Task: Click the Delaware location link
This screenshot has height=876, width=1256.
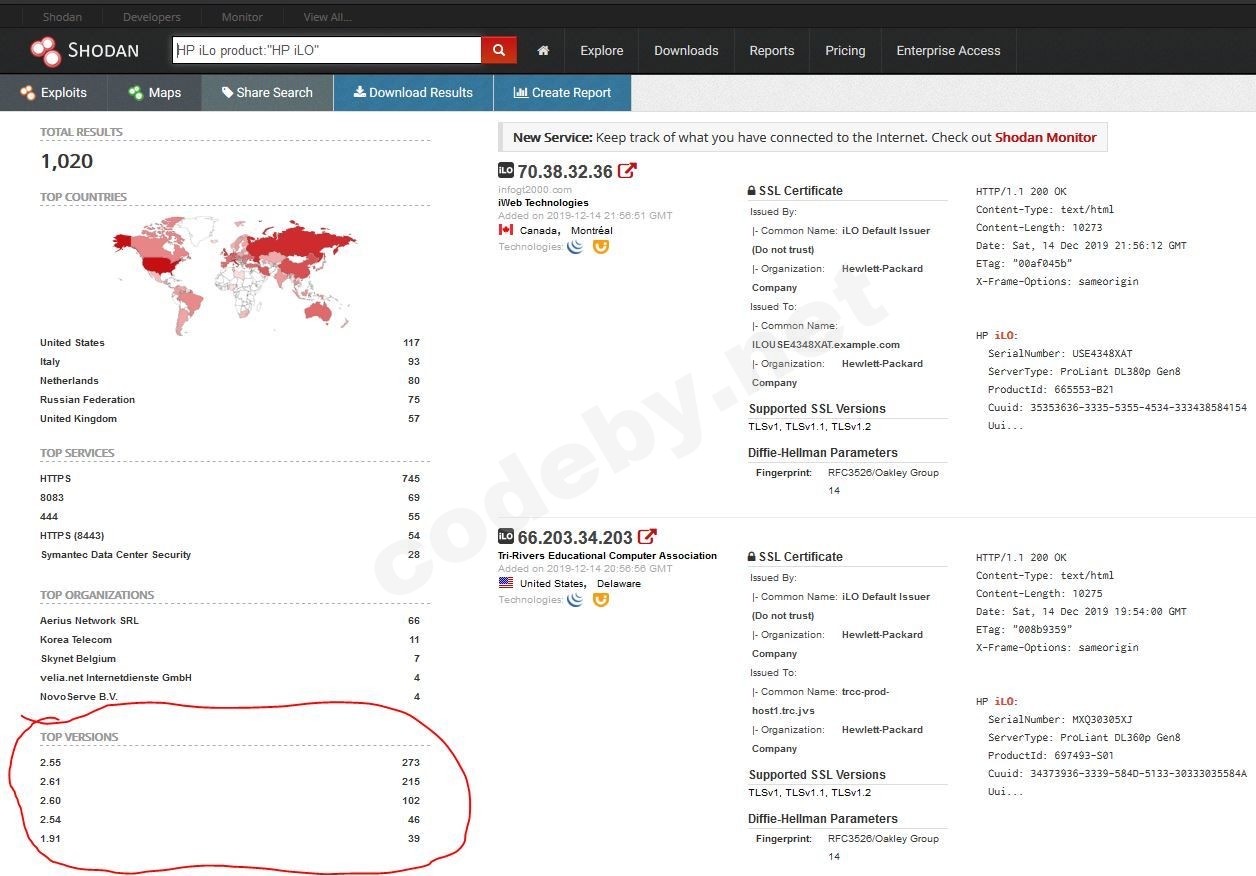Action: tap(619, 584)
